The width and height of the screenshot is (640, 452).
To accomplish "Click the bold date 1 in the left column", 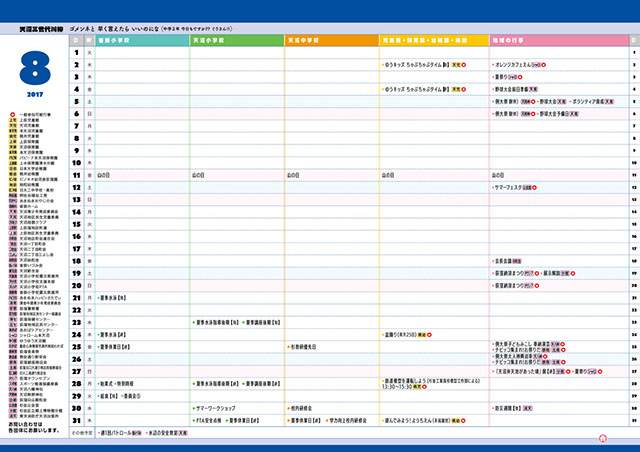I will click(76, 52).
